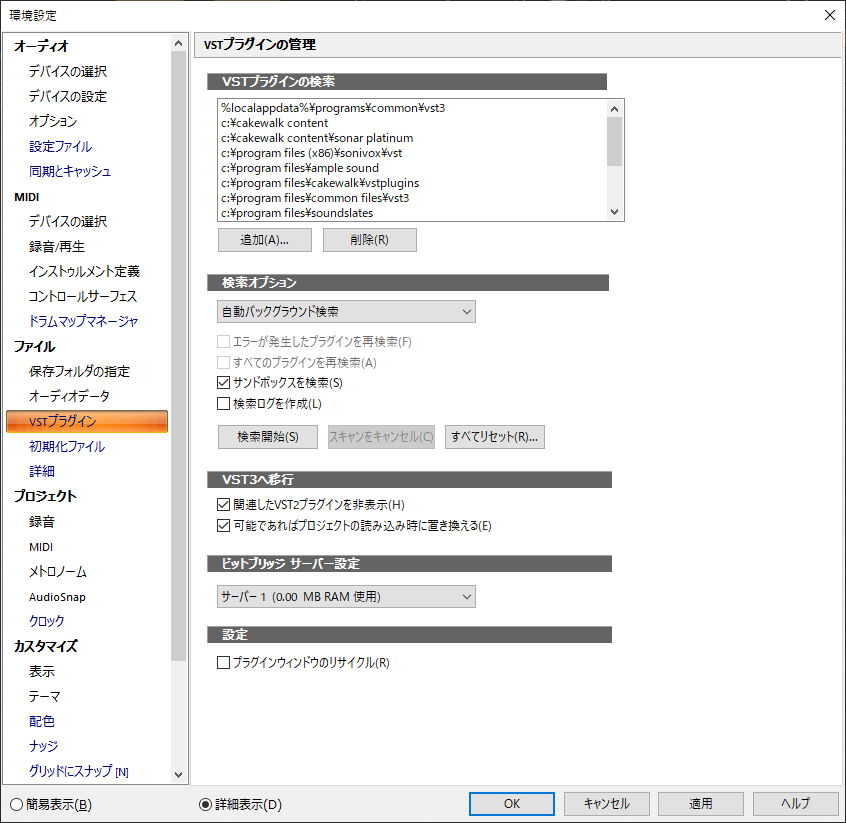Open コントロールサーフェス page

(x=83, y=296)
